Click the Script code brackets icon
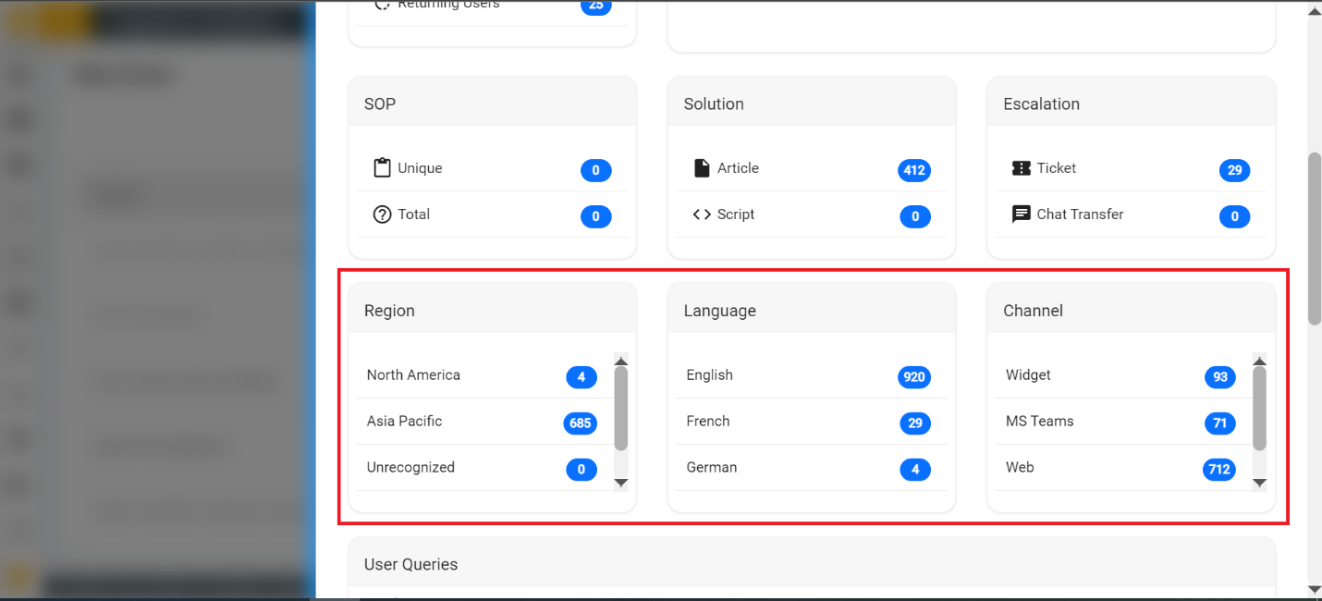 (701, 214)
